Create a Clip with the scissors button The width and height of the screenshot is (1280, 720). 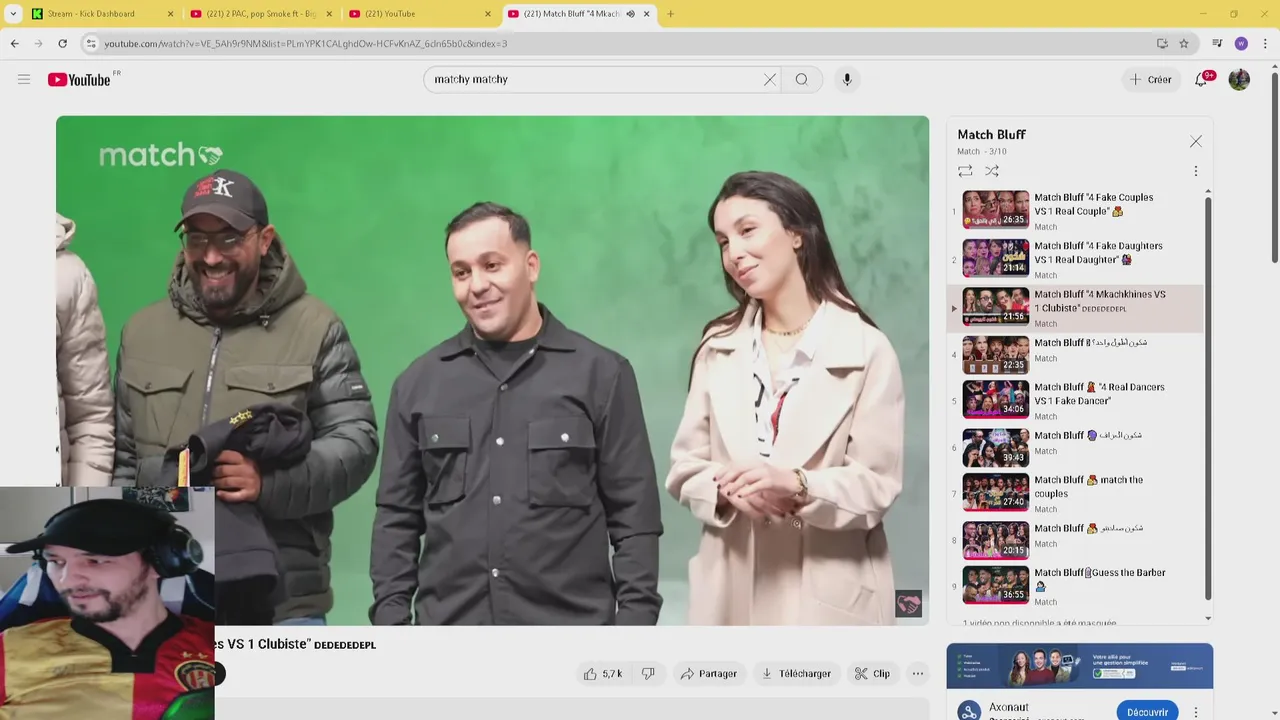pos(872,674)
